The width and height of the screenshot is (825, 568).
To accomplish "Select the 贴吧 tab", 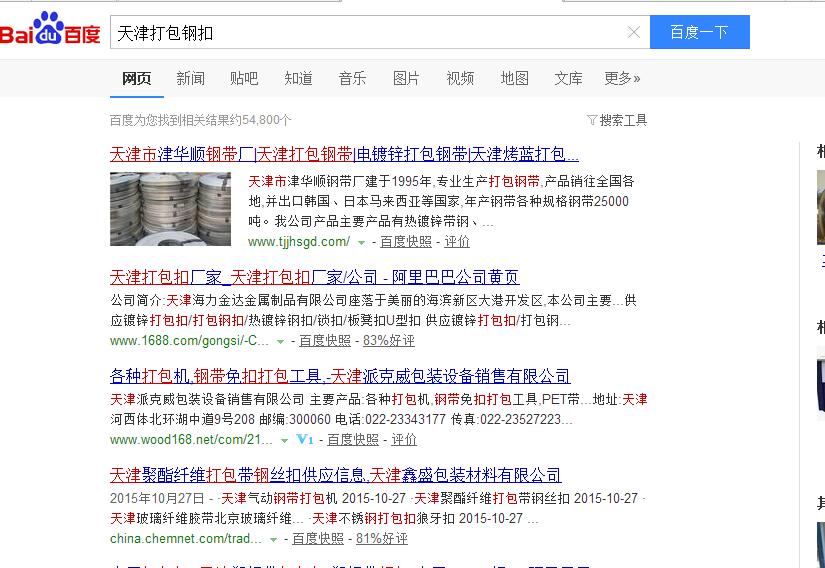I will pyautogui.click(x=244, y=78).
